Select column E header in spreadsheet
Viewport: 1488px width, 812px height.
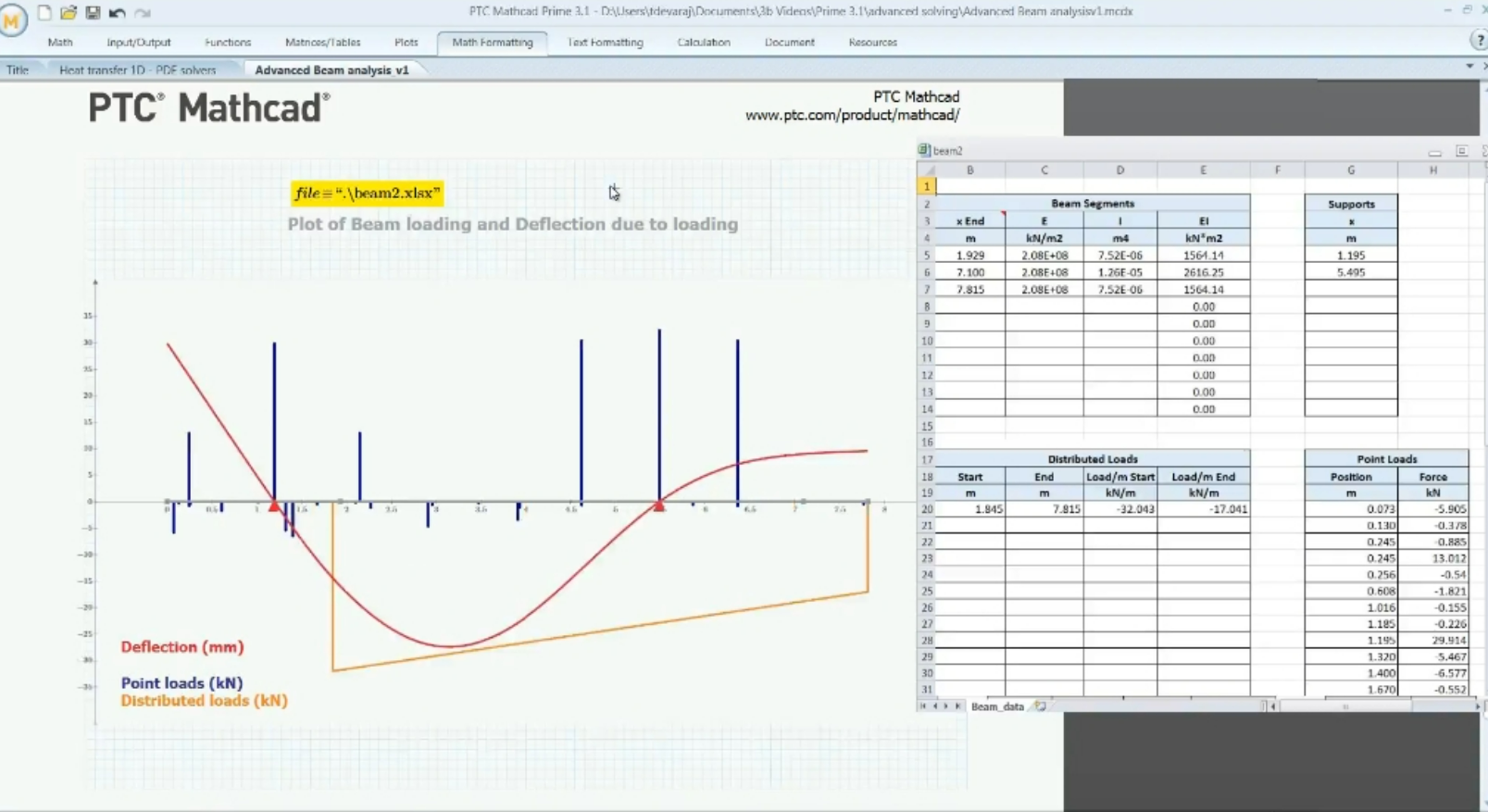click(1204, 170)
